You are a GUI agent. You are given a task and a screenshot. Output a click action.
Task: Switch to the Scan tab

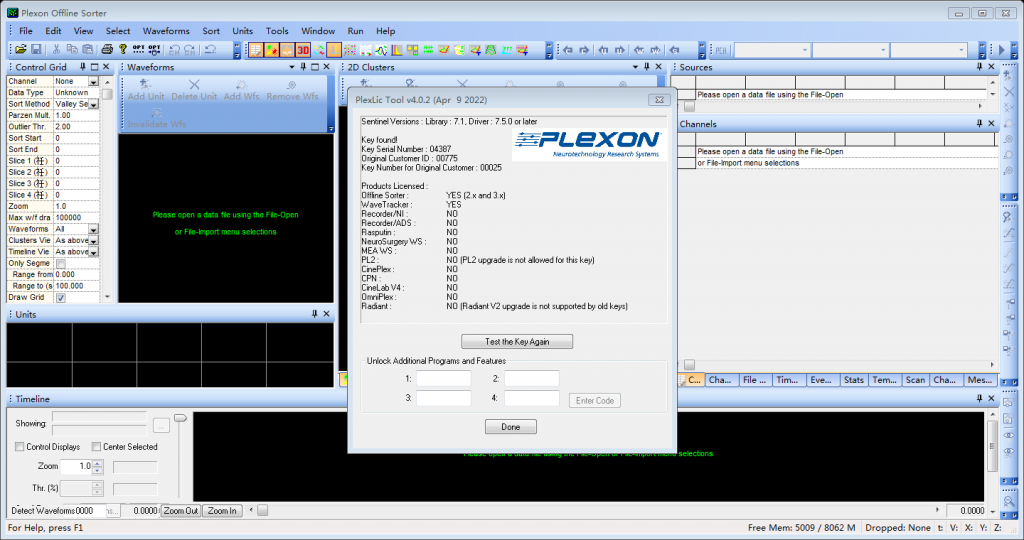915,380
